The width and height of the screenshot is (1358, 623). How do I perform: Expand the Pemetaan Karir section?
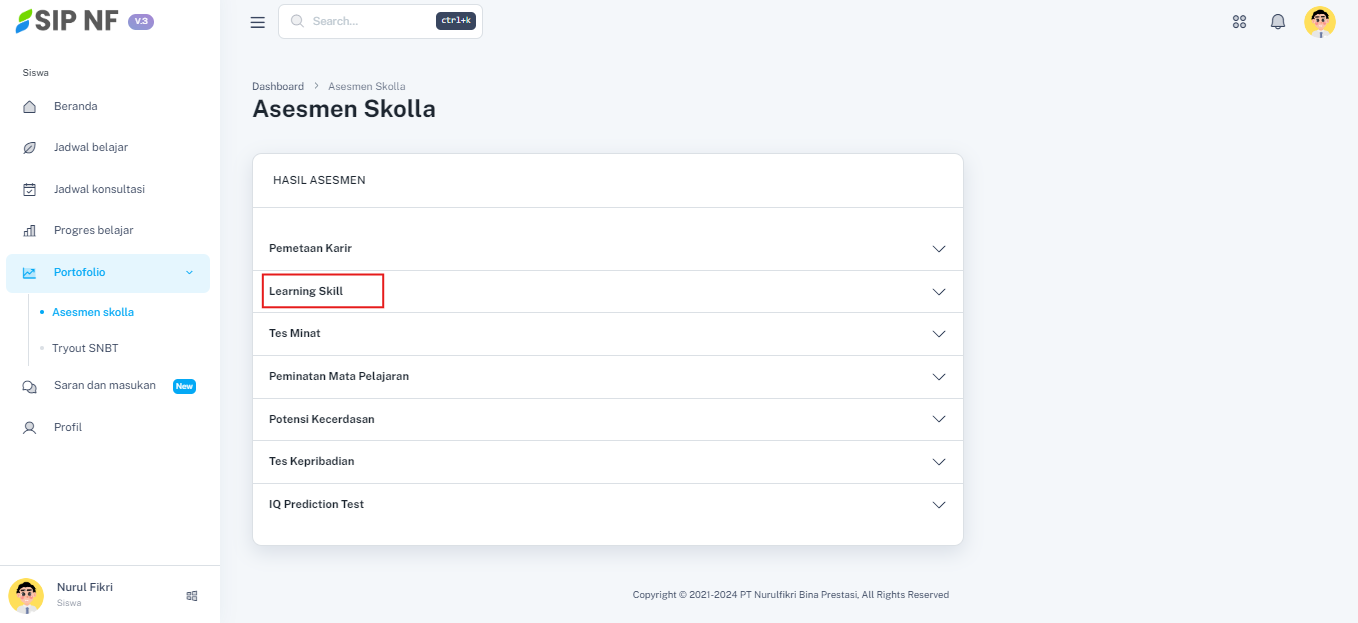(x=607, y=249)
